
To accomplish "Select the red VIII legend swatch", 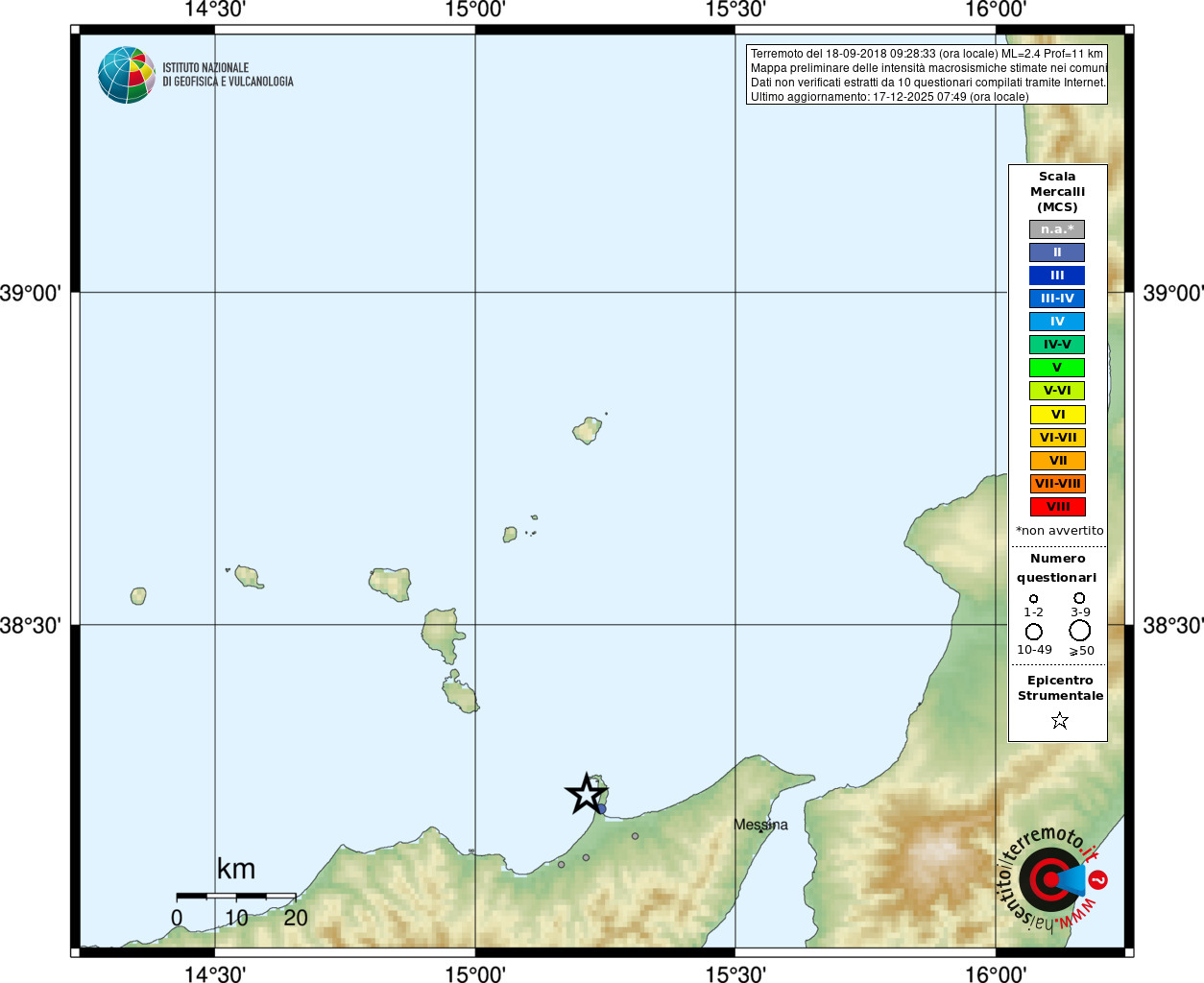I will coord(1057,507).
